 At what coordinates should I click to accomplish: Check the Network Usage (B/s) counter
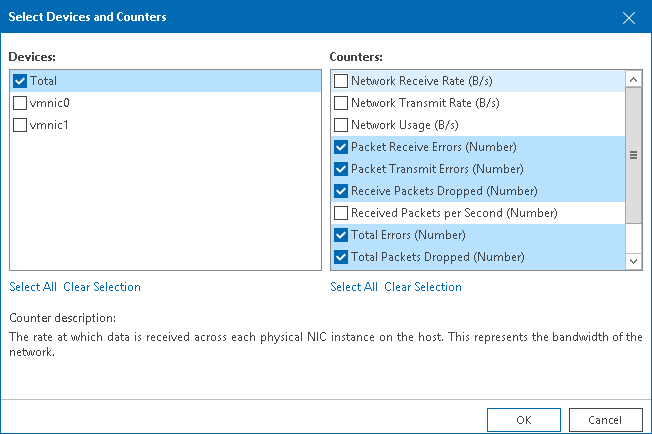[x=341, y=125]
